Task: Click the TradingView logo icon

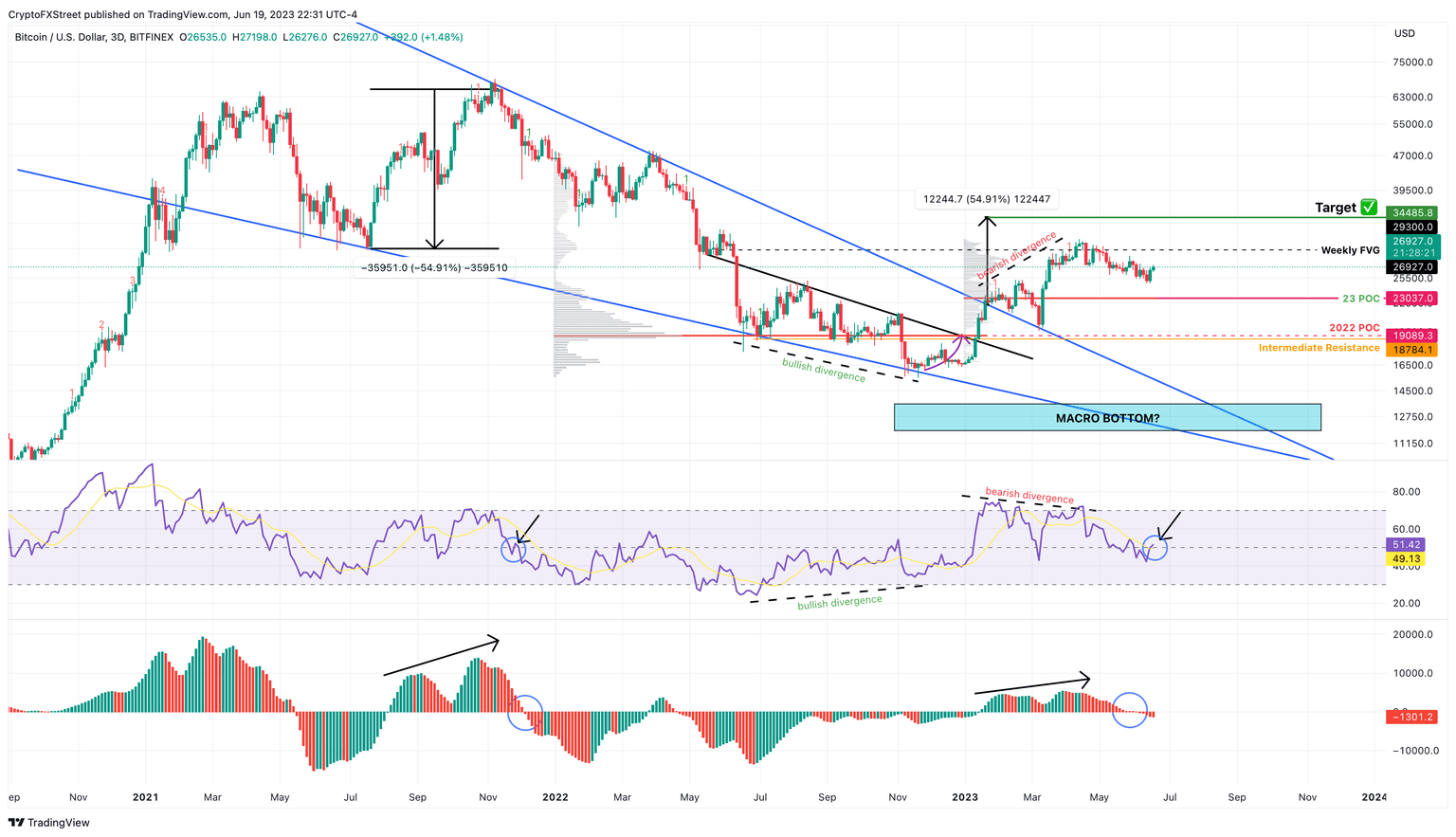Action: tap(16, 823)
